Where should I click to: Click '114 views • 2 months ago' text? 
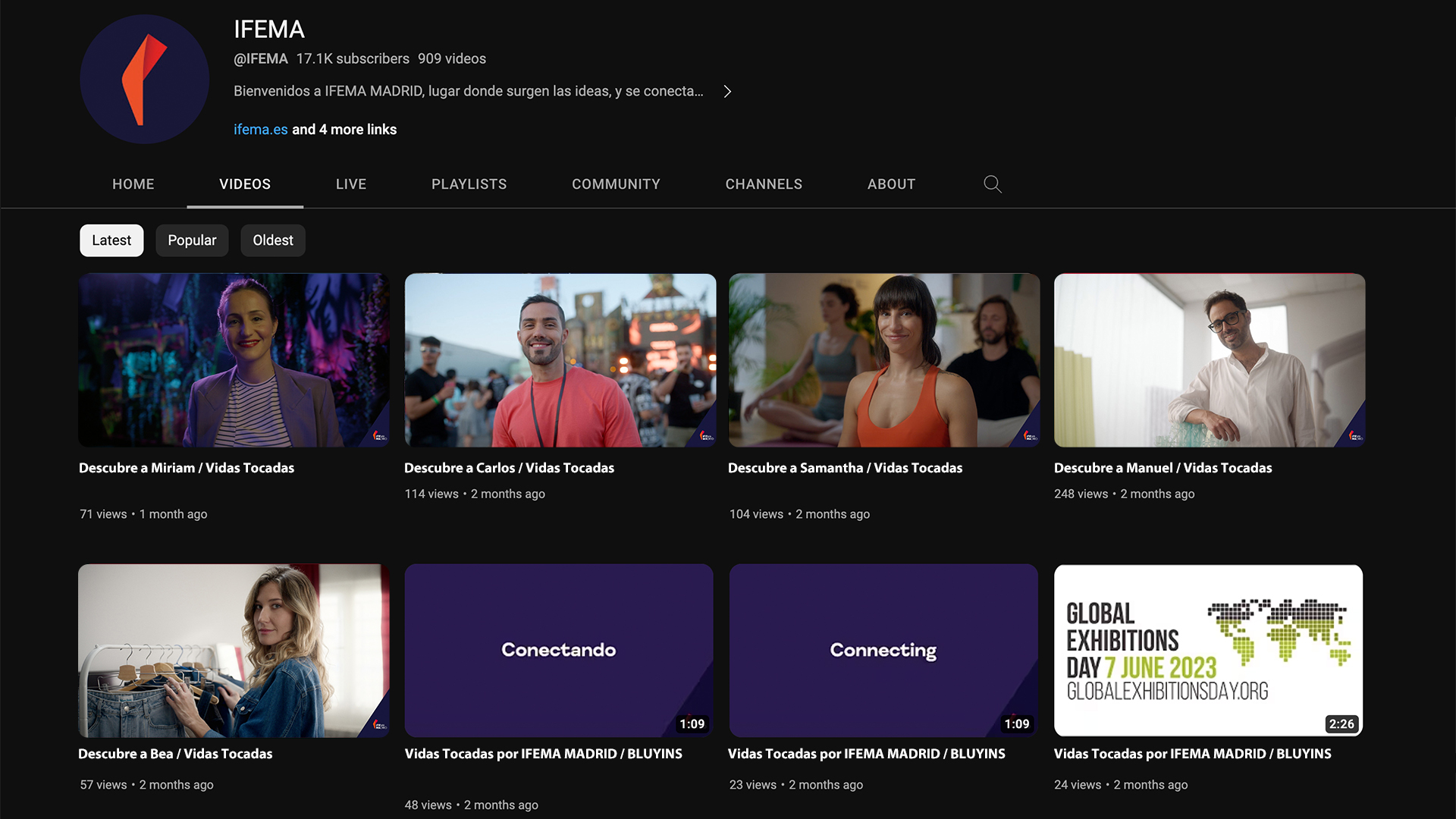coord(475,494)
